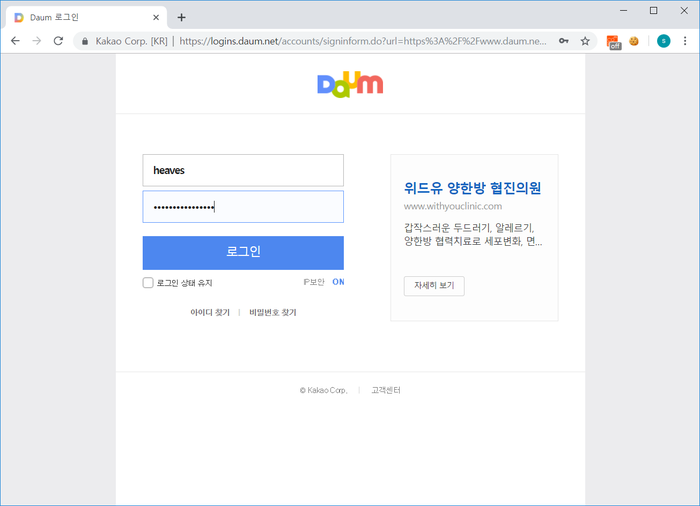Viewport: 700px width, 506px height.
Task: Reload the Daum login page
Action: click(58, 41)
